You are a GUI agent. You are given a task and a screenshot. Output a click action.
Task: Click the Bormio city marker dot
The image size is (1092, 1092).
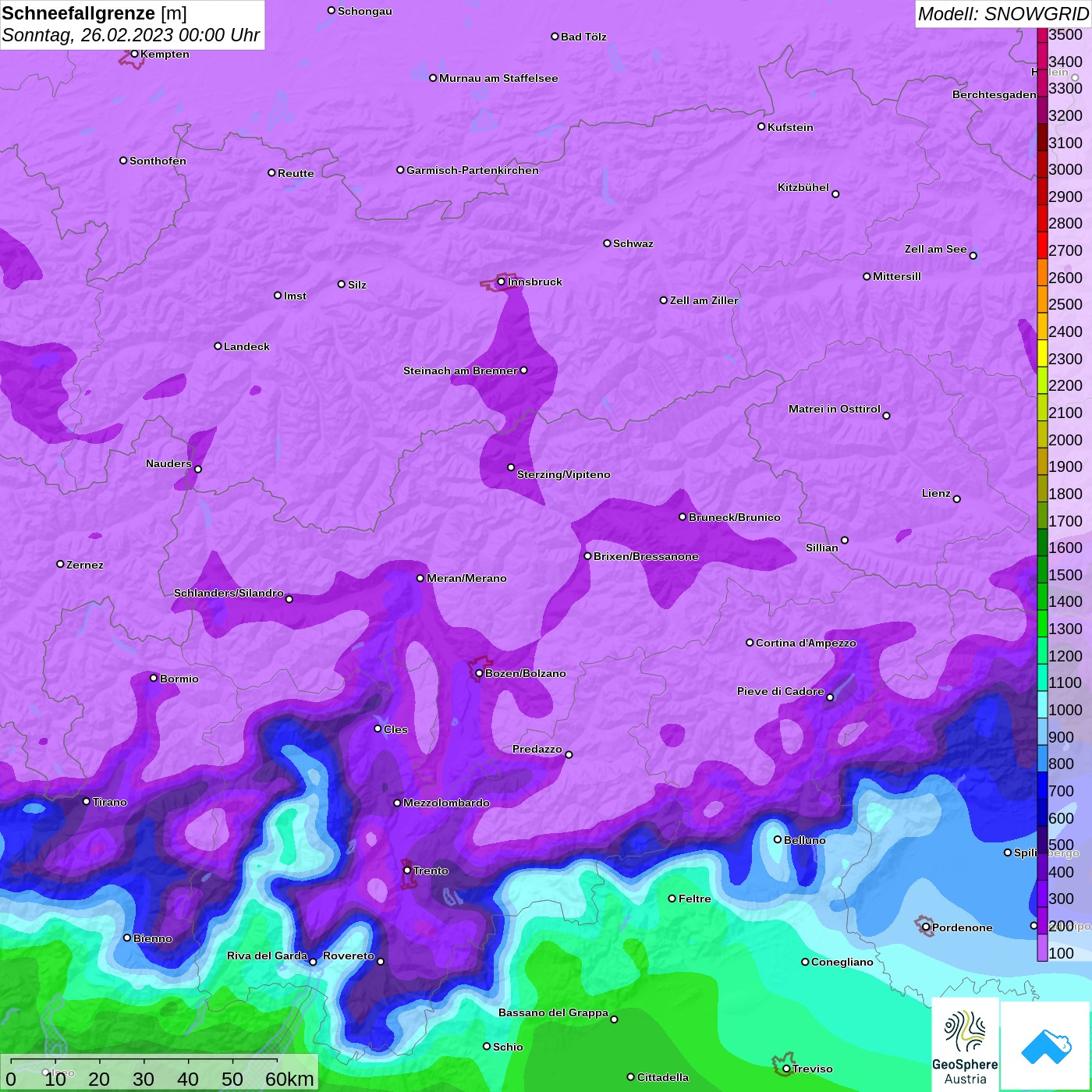click(x=154, y=678)
